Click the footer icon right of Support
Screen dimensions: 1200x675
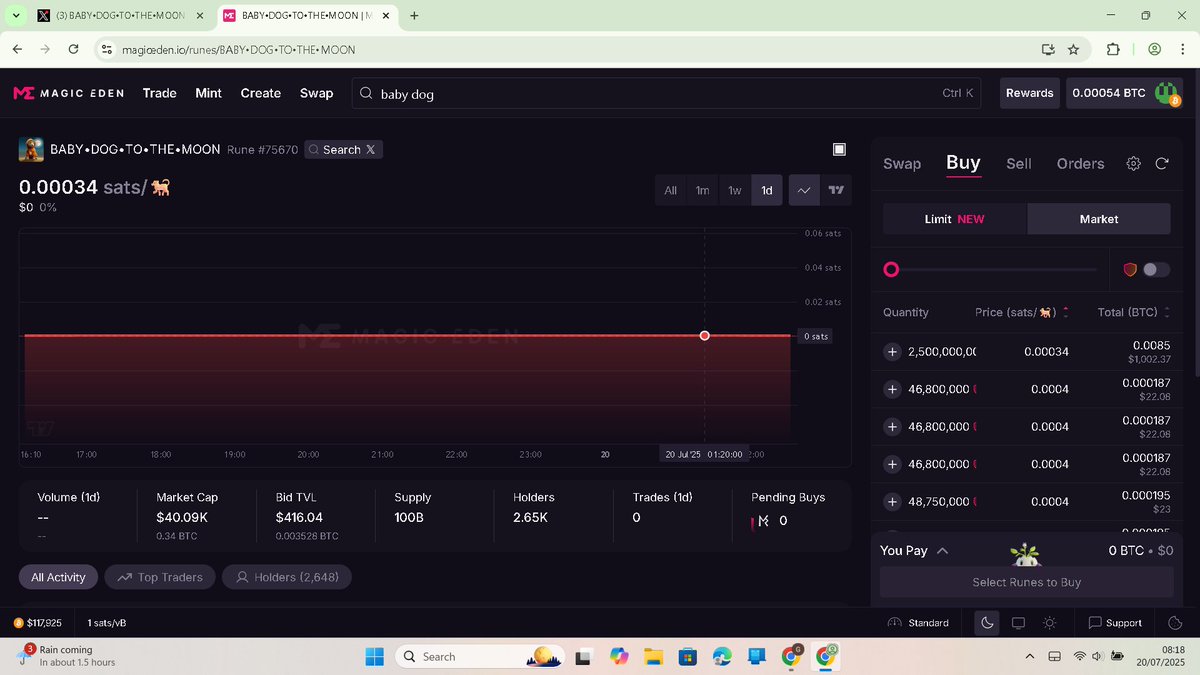pos(1175,623)
